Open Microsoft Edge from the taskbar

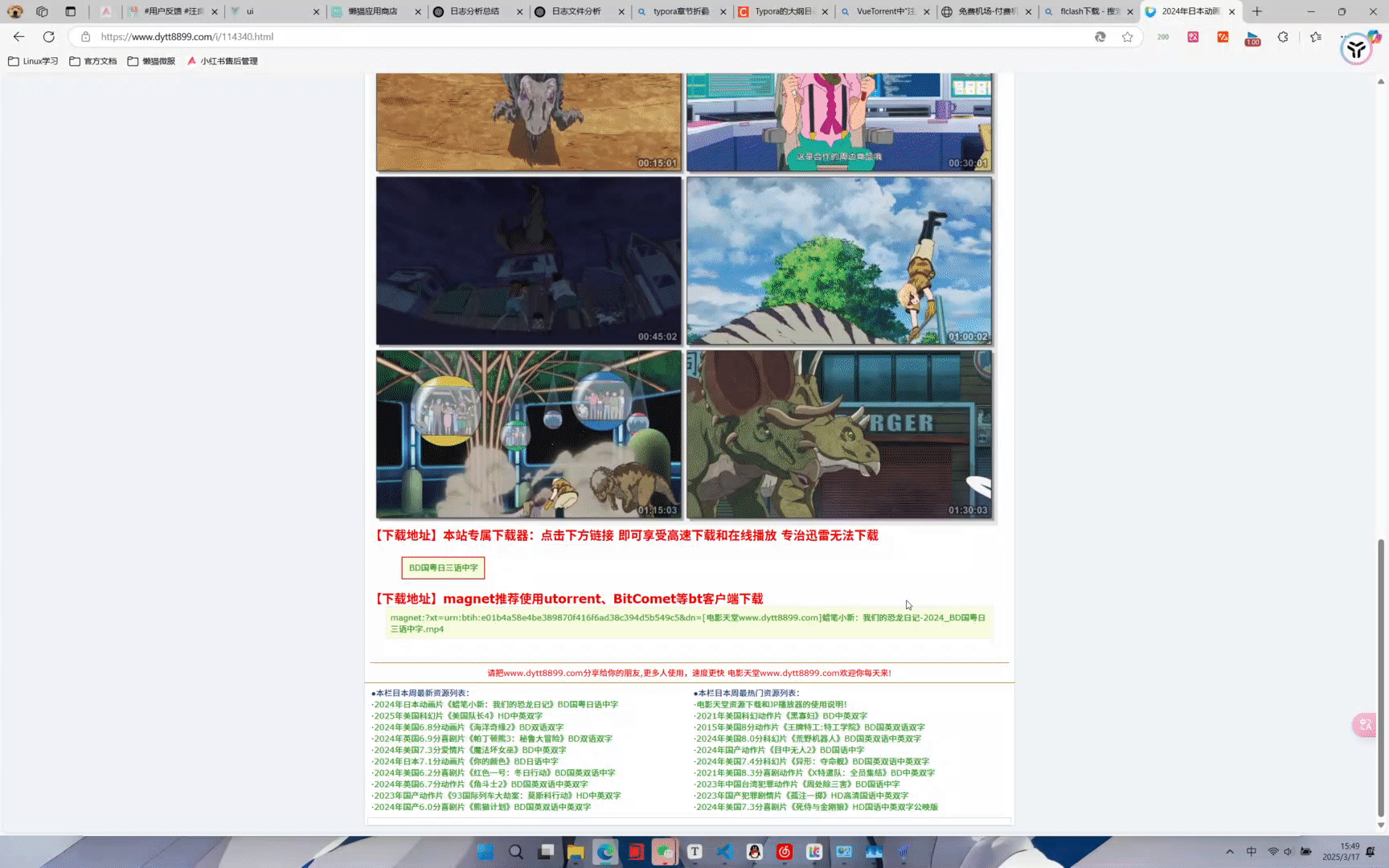pos(605,852)
